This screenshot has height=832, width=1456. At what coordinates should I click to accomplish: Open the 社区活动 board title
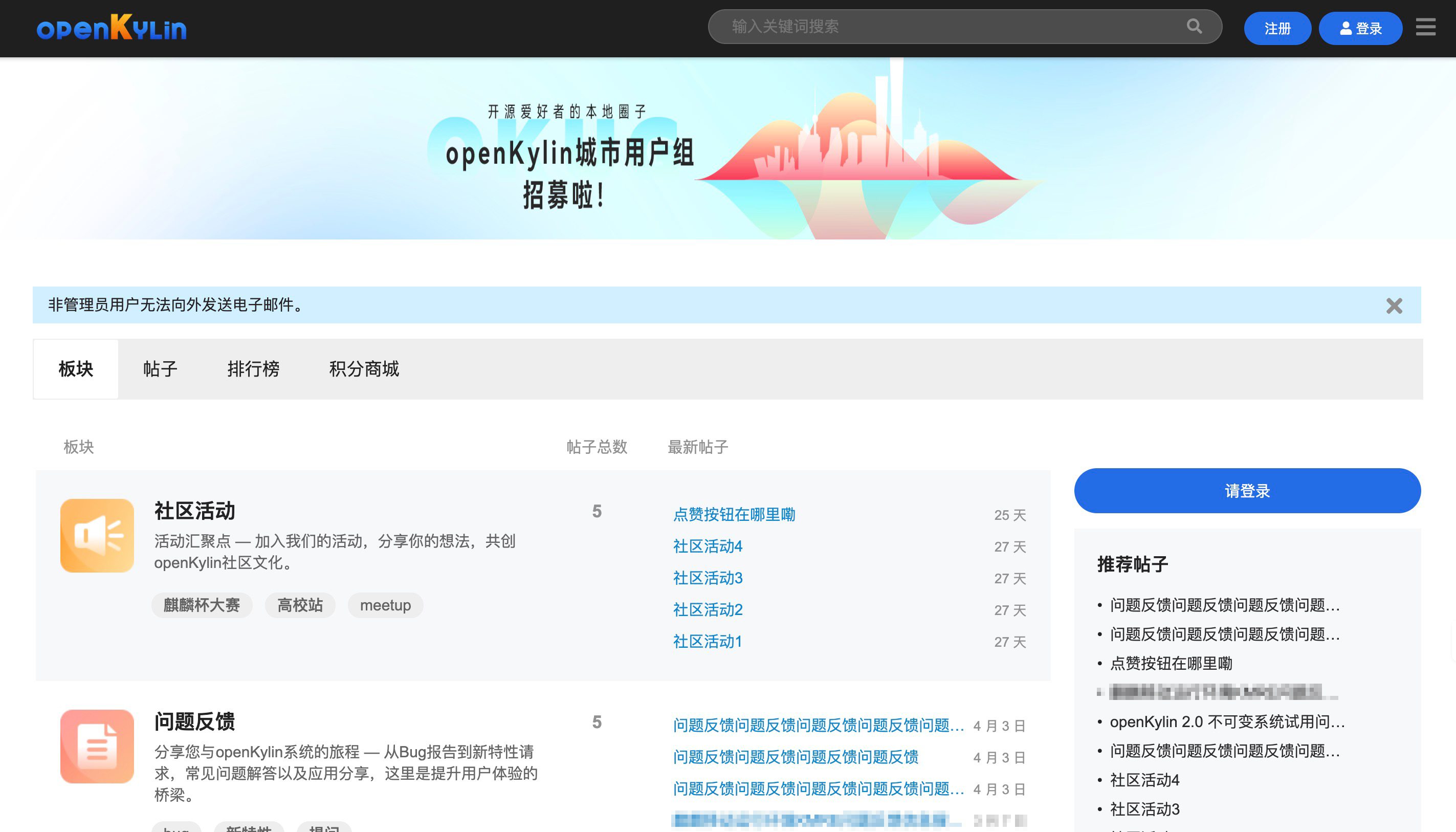click(x=195, y=510)
